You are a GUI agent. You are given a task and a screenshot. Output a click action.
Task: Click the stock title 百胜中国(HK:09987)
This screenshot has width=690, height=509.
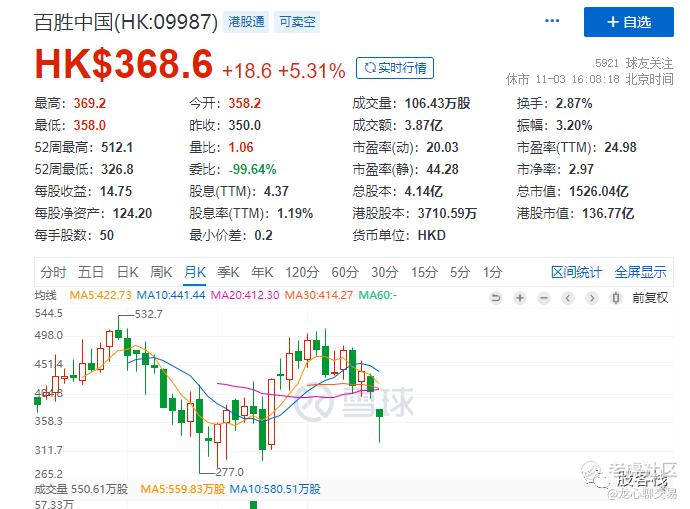tap(126, 22)
